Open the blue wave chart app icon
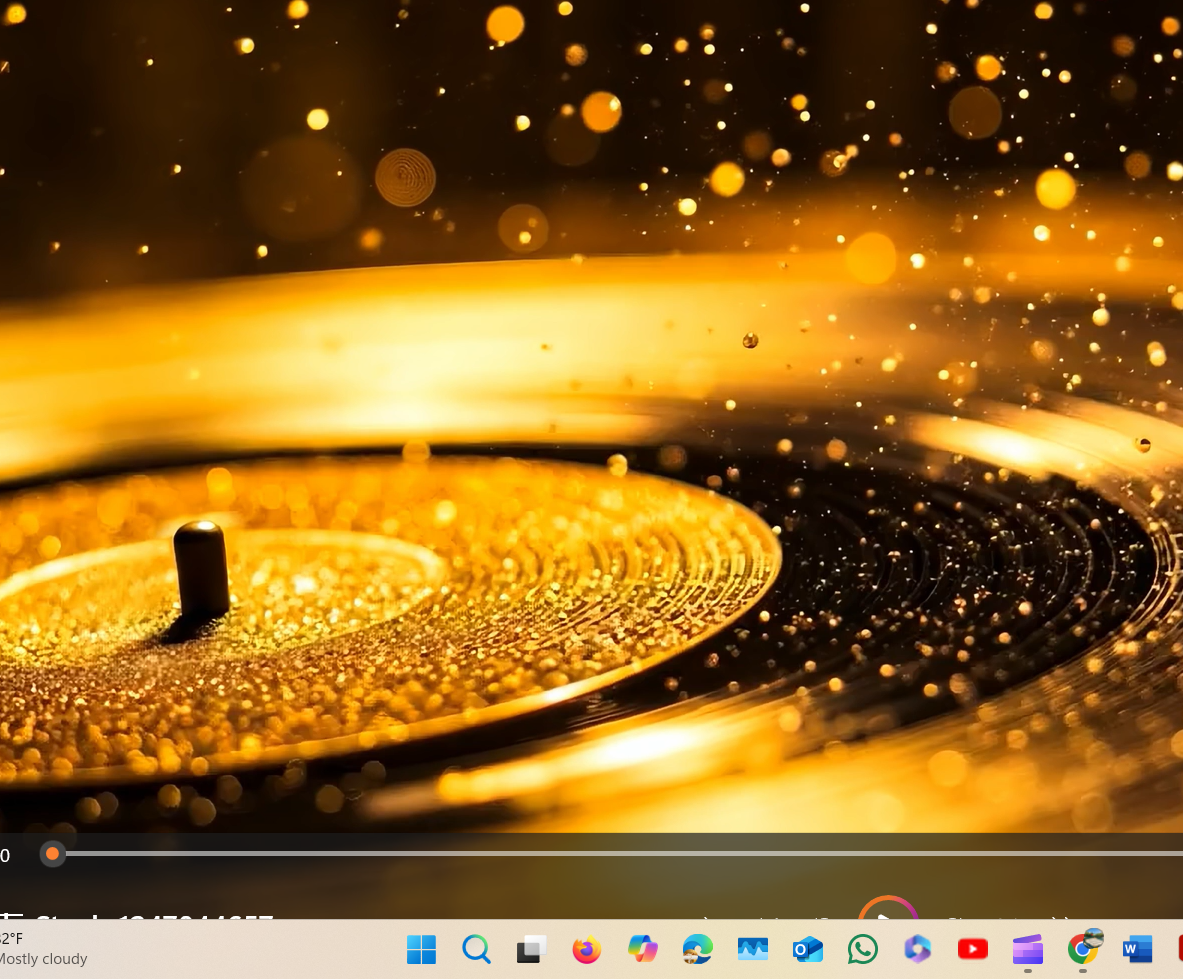1183x979 pixels. [752, 949]
